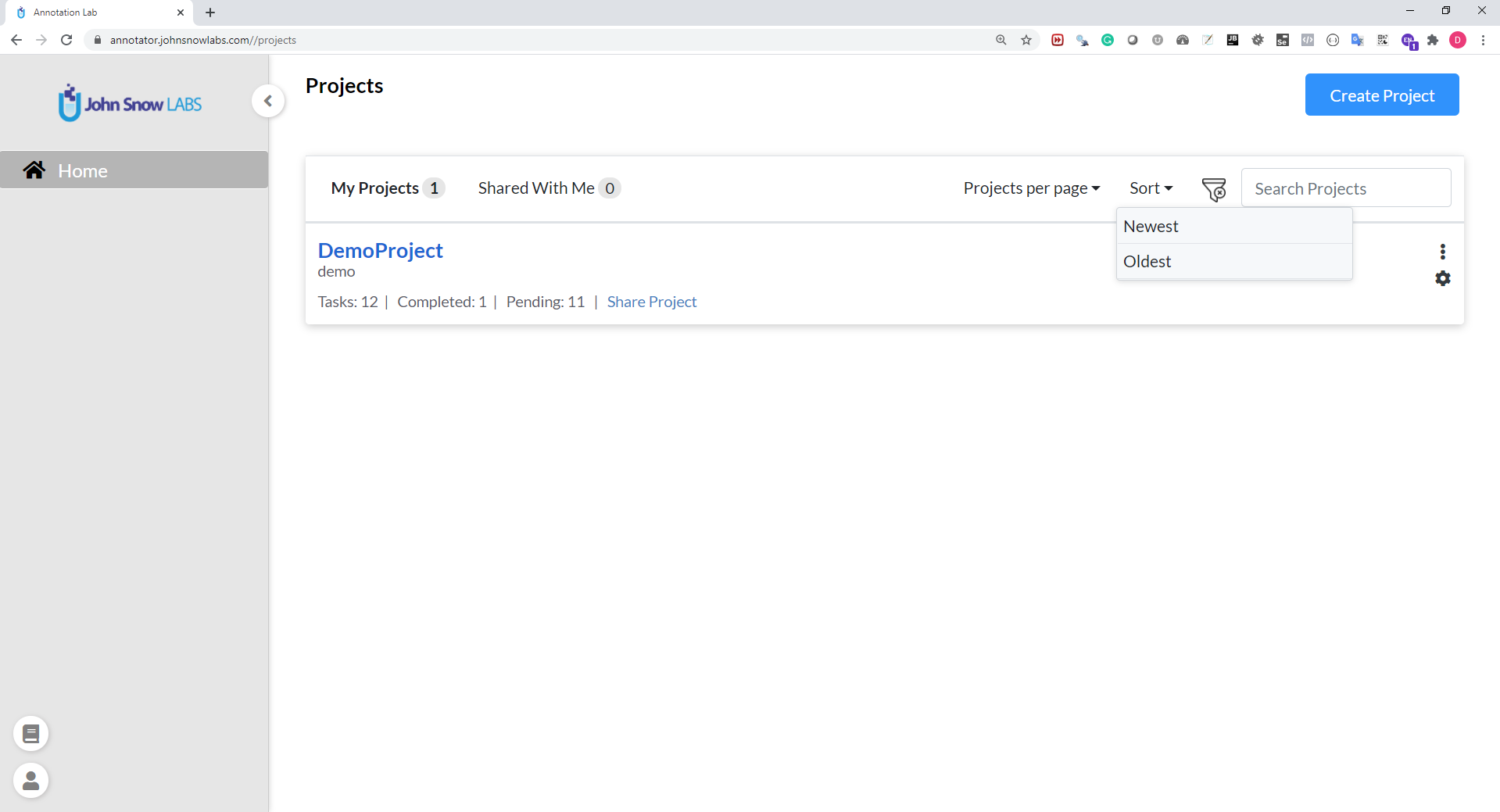Open the Chrome three-dot menu
The width and height of the screenshot is (1500, 812).
[1483, 40]
